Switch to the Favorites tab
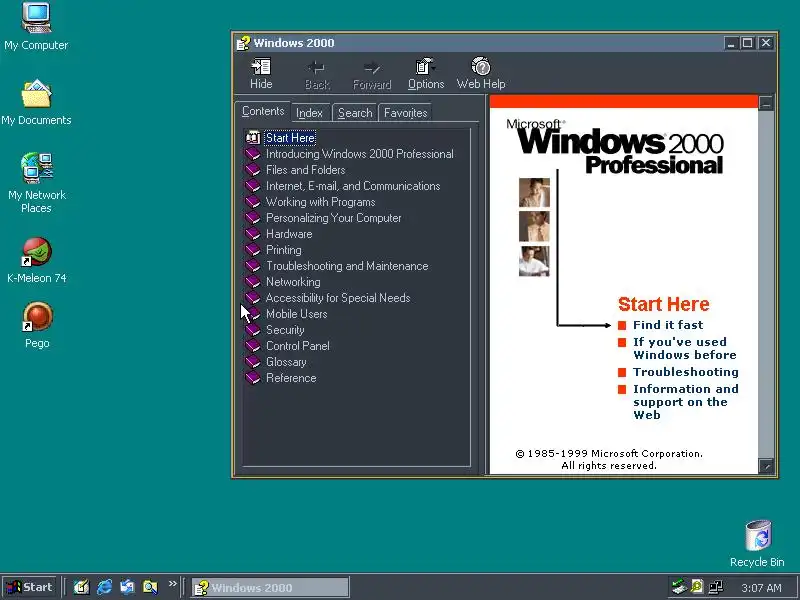 (x=406, y=113)
